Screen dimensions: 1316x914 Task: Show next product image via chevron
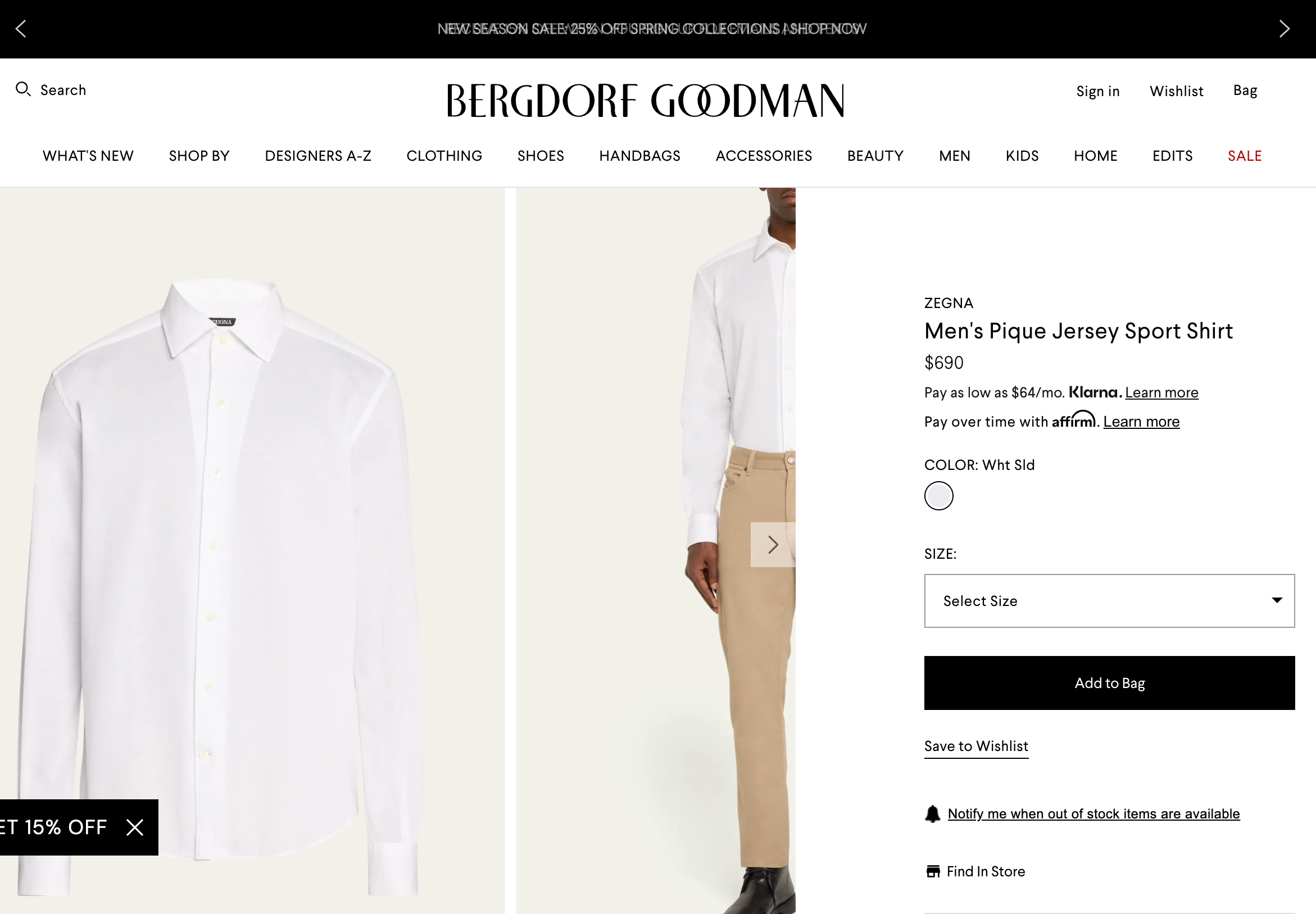(x=773, y=545)
